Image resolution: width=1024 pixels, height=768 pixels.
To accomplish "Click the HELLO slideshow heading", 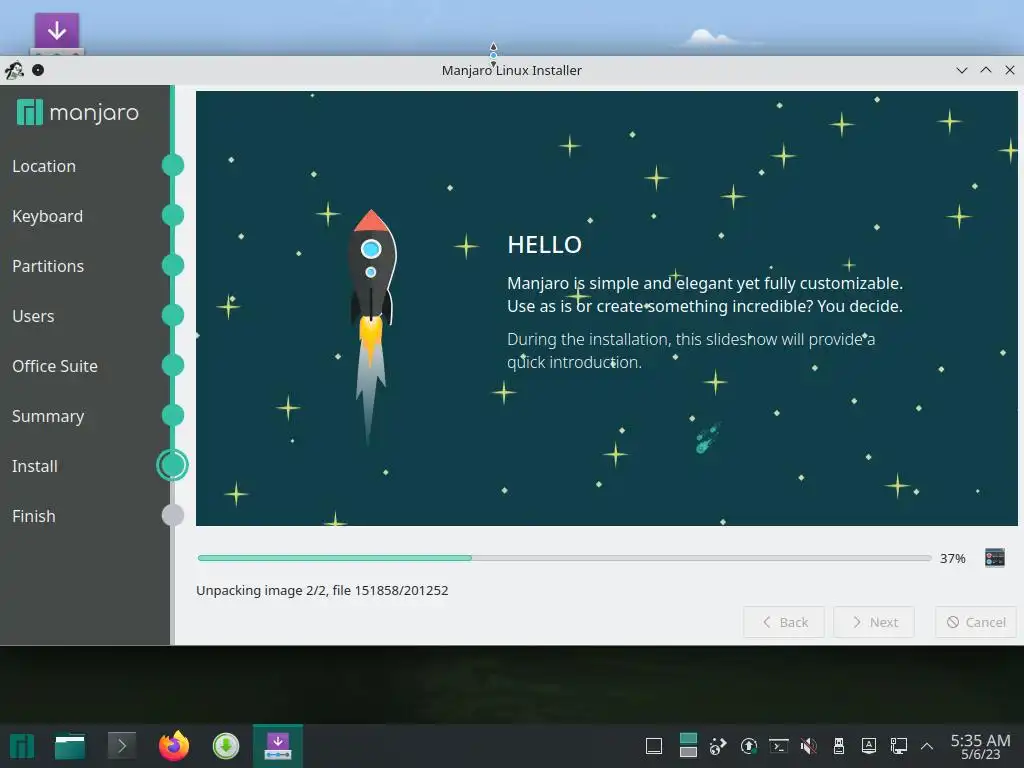I will point(545,245).
